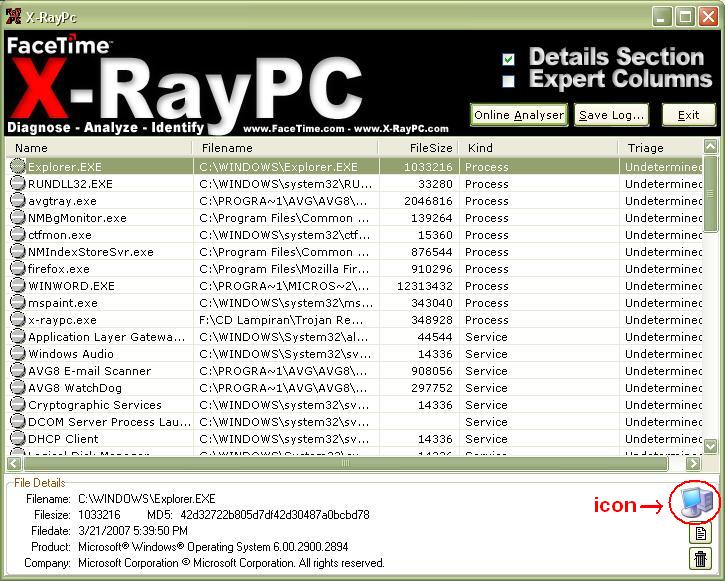Click the 3/21/2007 5:39:50 PM filedate value
The image size is (725, 581).
point(133,531)
